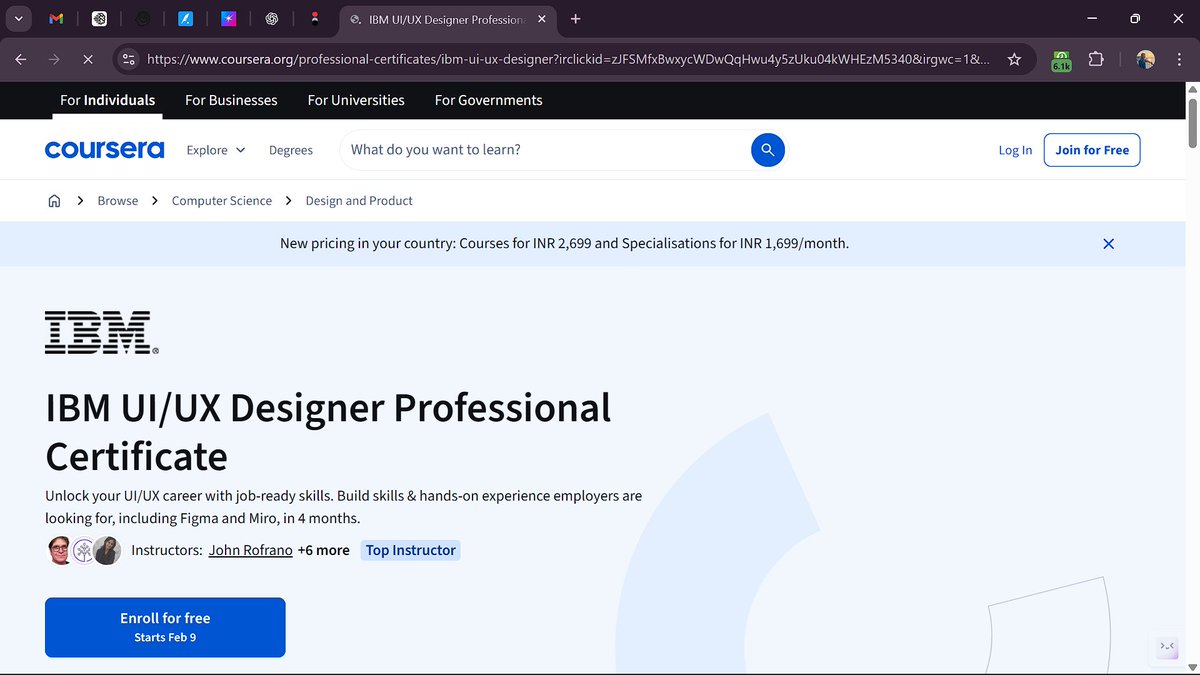This screenshot has height=675, width=1200.
Task: Click the Log In link
Action: pyautogui.click(x=1015, y=150)
